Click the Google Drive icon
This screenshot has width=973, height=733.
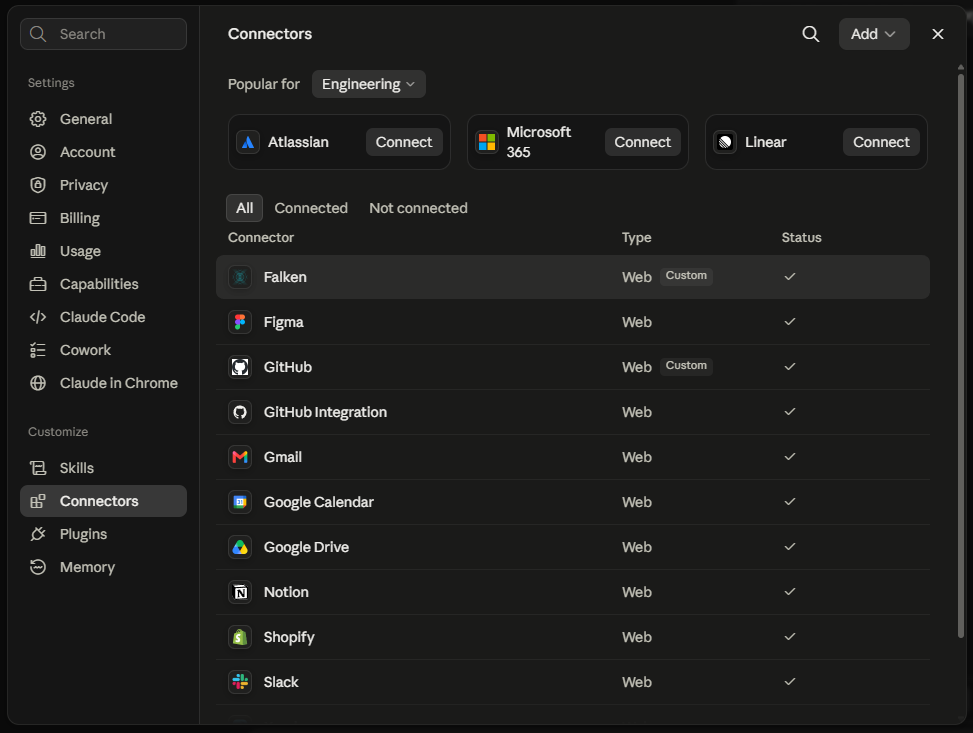(x=240, y=547)
